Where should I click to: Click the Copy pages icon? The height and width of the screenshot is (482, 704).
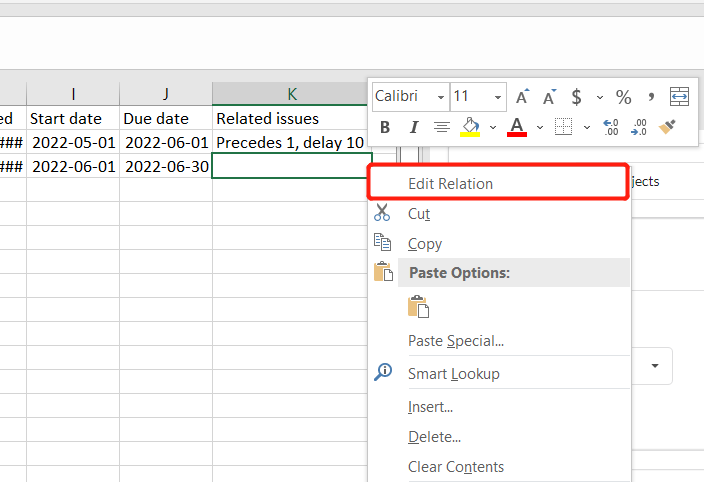click(x=383, y=242)
